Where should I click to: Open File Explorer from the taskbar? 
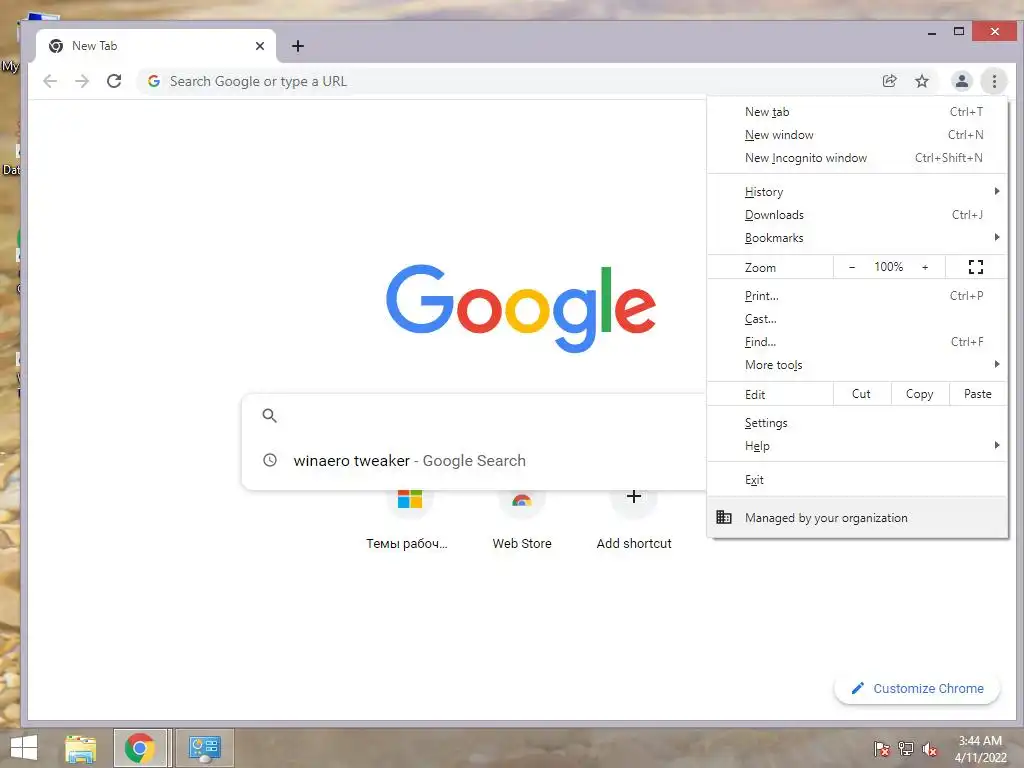point(81,748)
